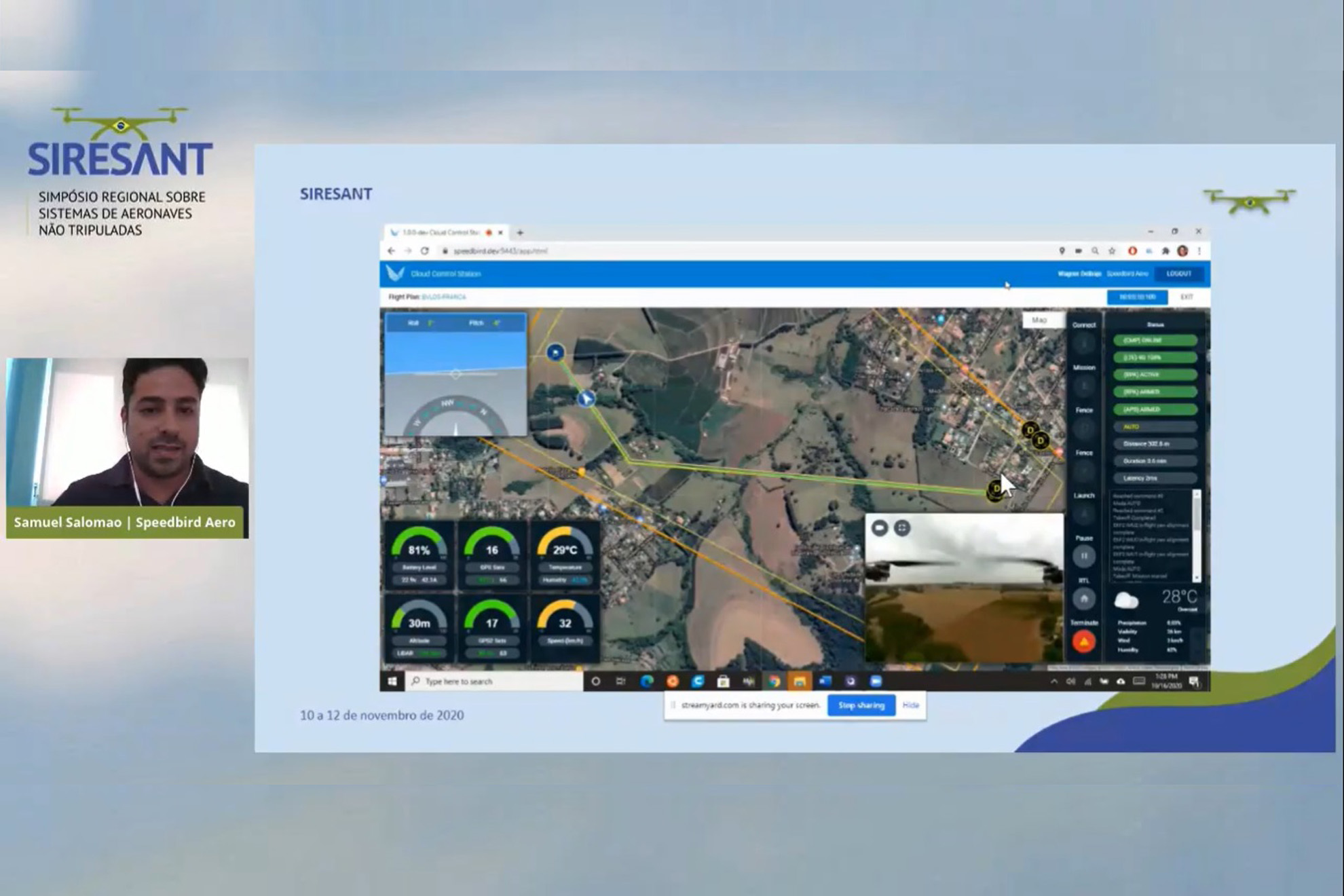Screen dimensions: 1344x896
Task: Click the Stop sharing button
Action: pyautogui.click(x=861, y=705)
